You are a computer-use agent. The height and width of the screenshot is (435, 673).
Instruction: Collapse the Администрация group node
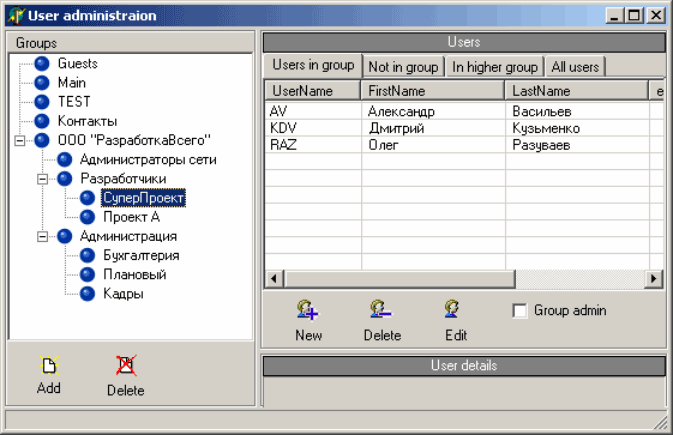[42, 237]
